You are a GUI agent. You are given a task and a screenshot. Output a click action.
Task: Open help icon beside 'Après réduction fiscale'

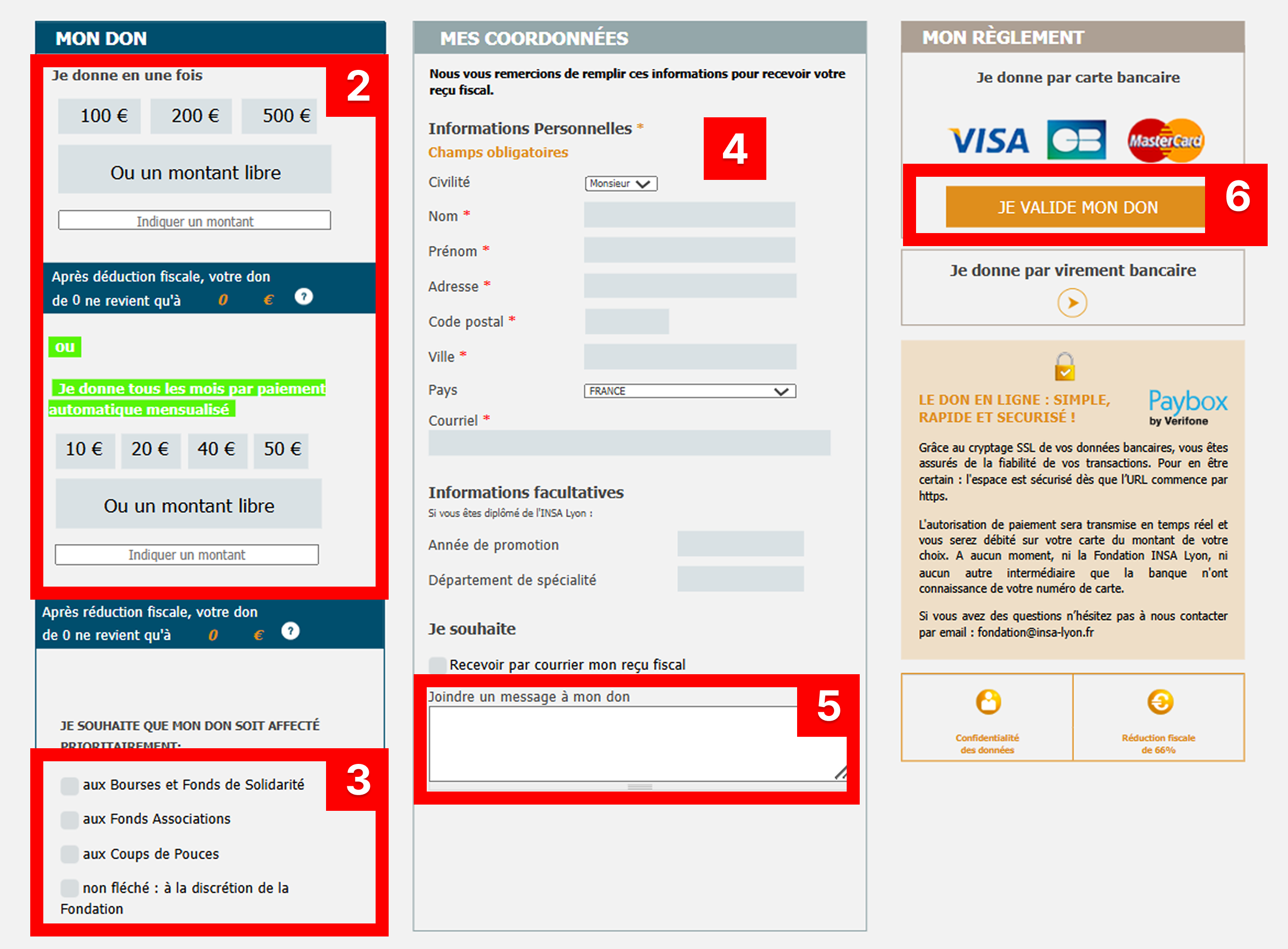click(290, 631)
